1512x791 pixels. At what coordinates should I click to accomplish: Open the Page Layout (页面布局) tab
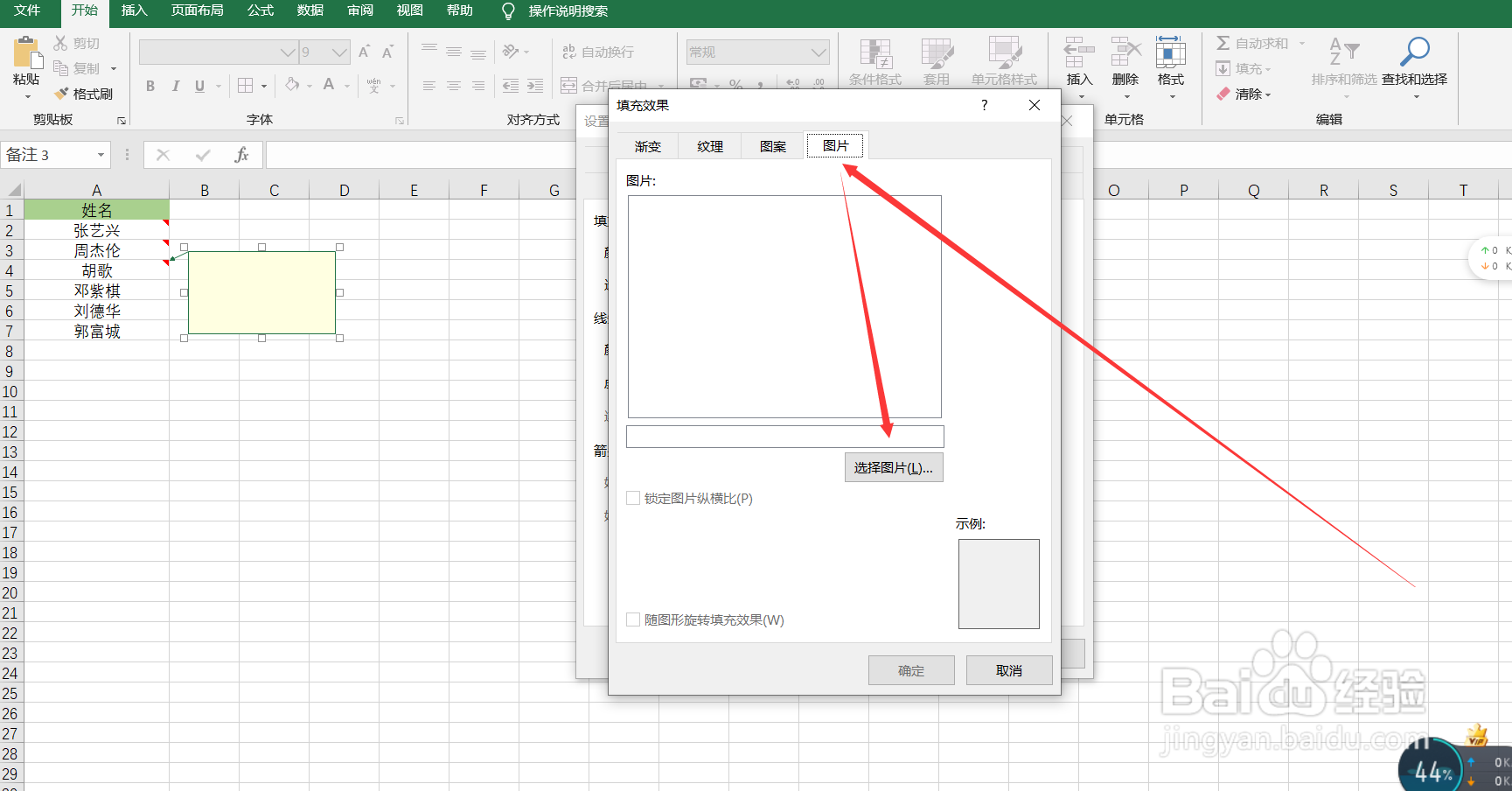tap(198, 10)
